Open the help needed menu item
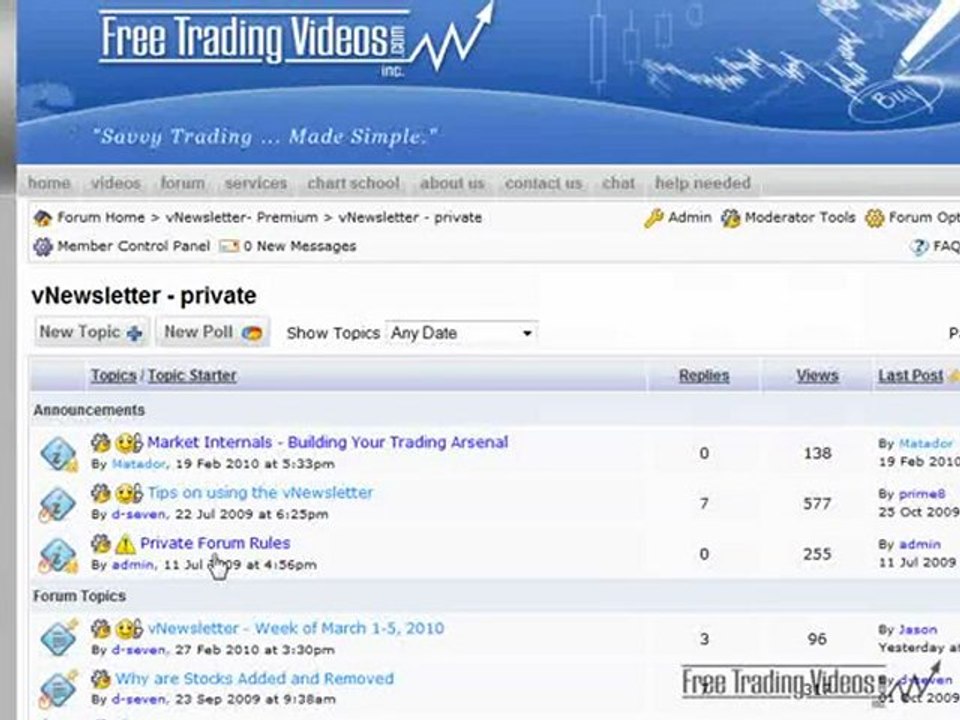Viewport: 960px width, 720px height. (x=703, y=183)
